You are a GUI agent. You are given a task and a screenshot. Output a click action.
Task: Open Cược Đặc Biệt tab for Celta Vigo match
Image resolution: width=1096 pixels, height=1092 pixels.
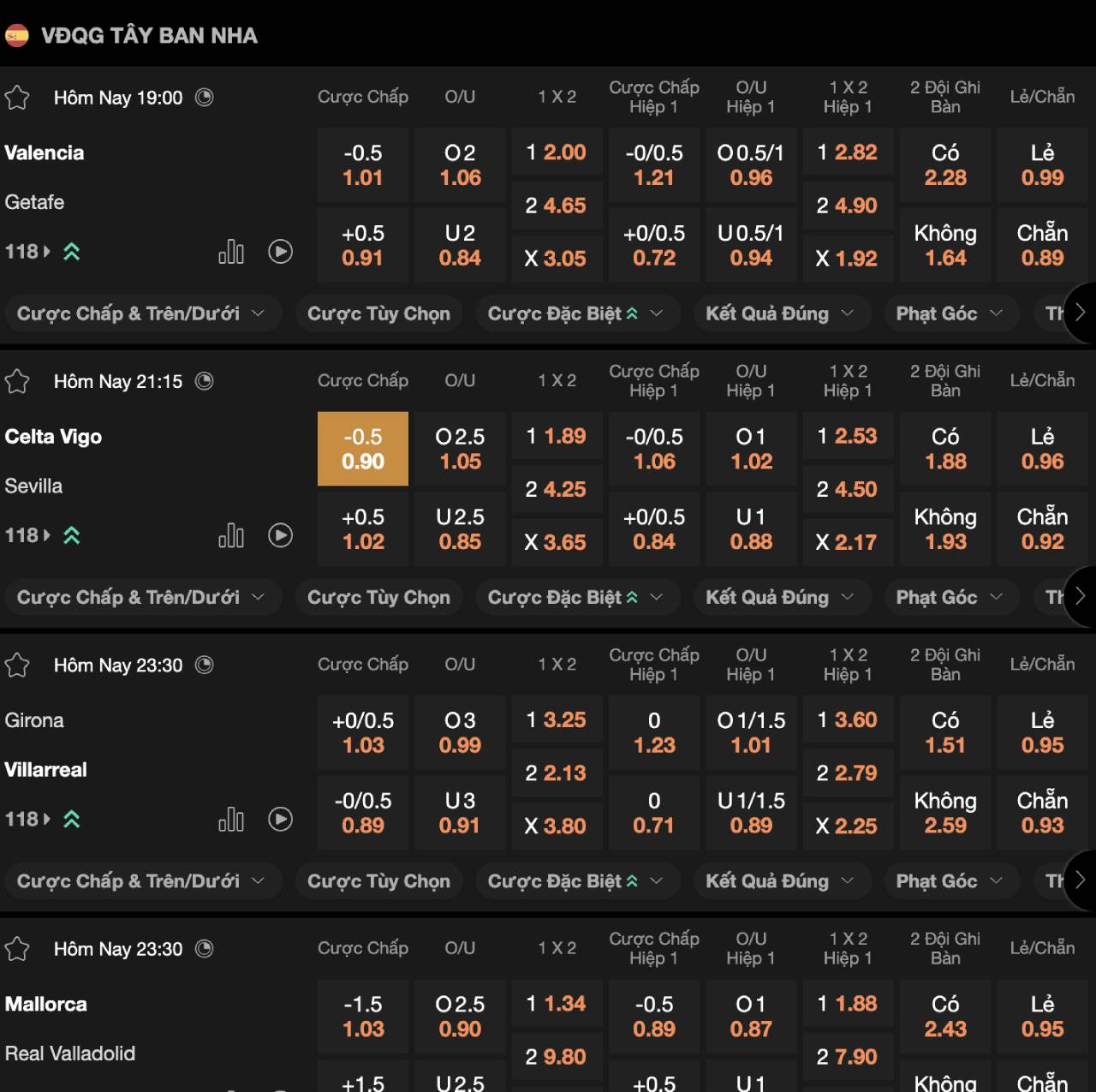coord(575,597)
